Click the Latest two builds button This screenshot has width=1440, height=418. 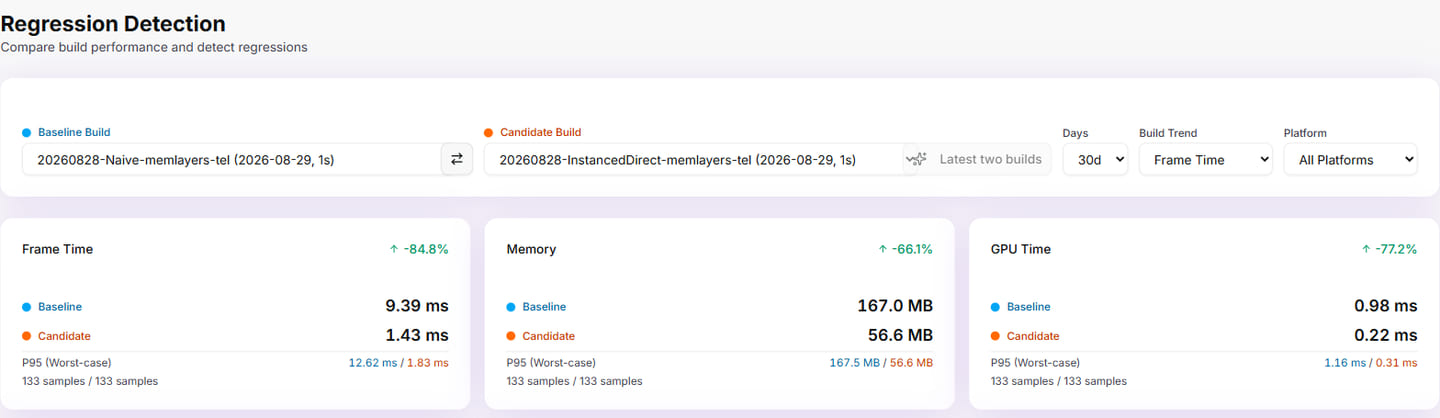pyautogui.click(x=977, y=159)
